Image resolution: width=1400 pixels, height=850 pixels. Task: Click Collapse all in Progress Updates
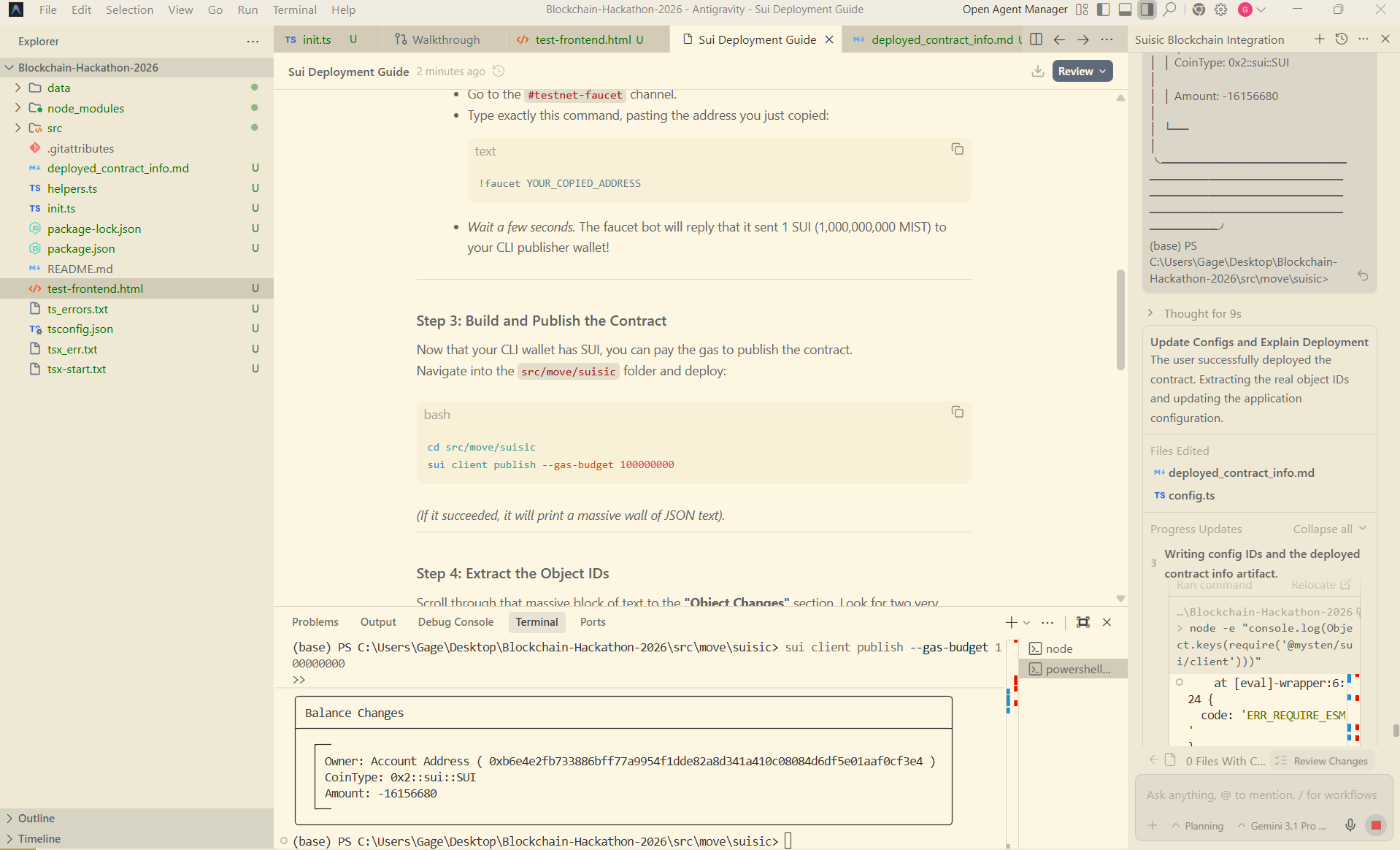[1329, 529]
